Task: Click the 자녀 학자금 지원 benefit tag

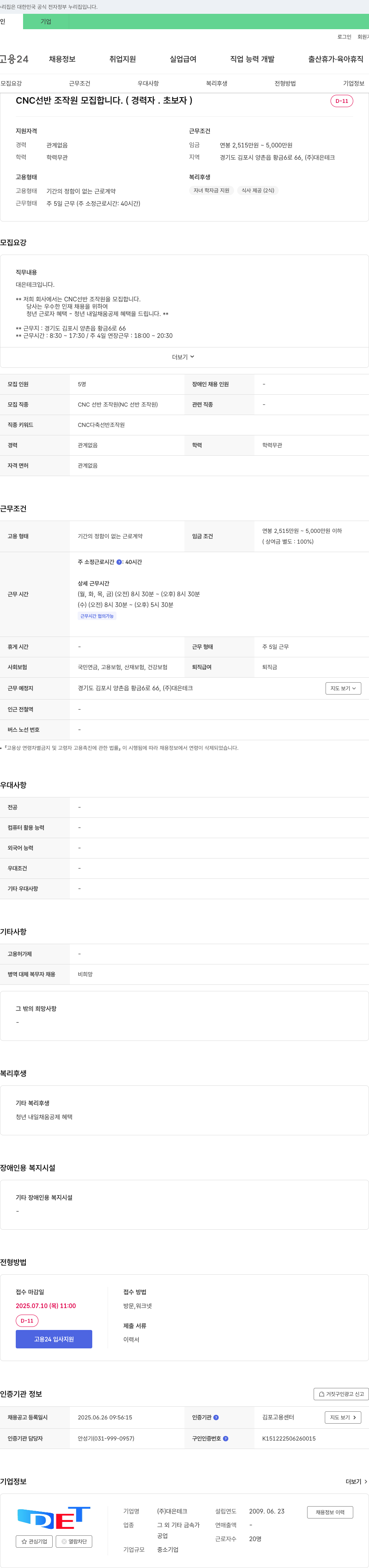Action: (x=211, y=190)
